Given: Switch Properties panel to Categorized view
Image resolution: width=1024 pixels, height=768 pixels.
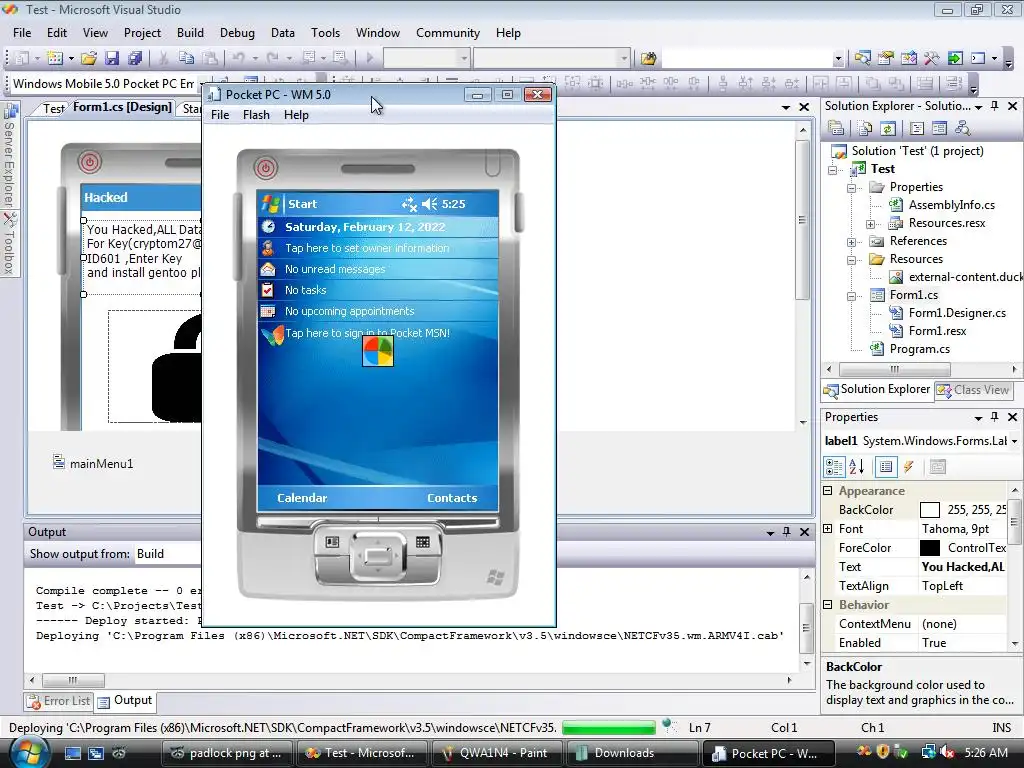Looking at the screenshot, I should (834, 467).
